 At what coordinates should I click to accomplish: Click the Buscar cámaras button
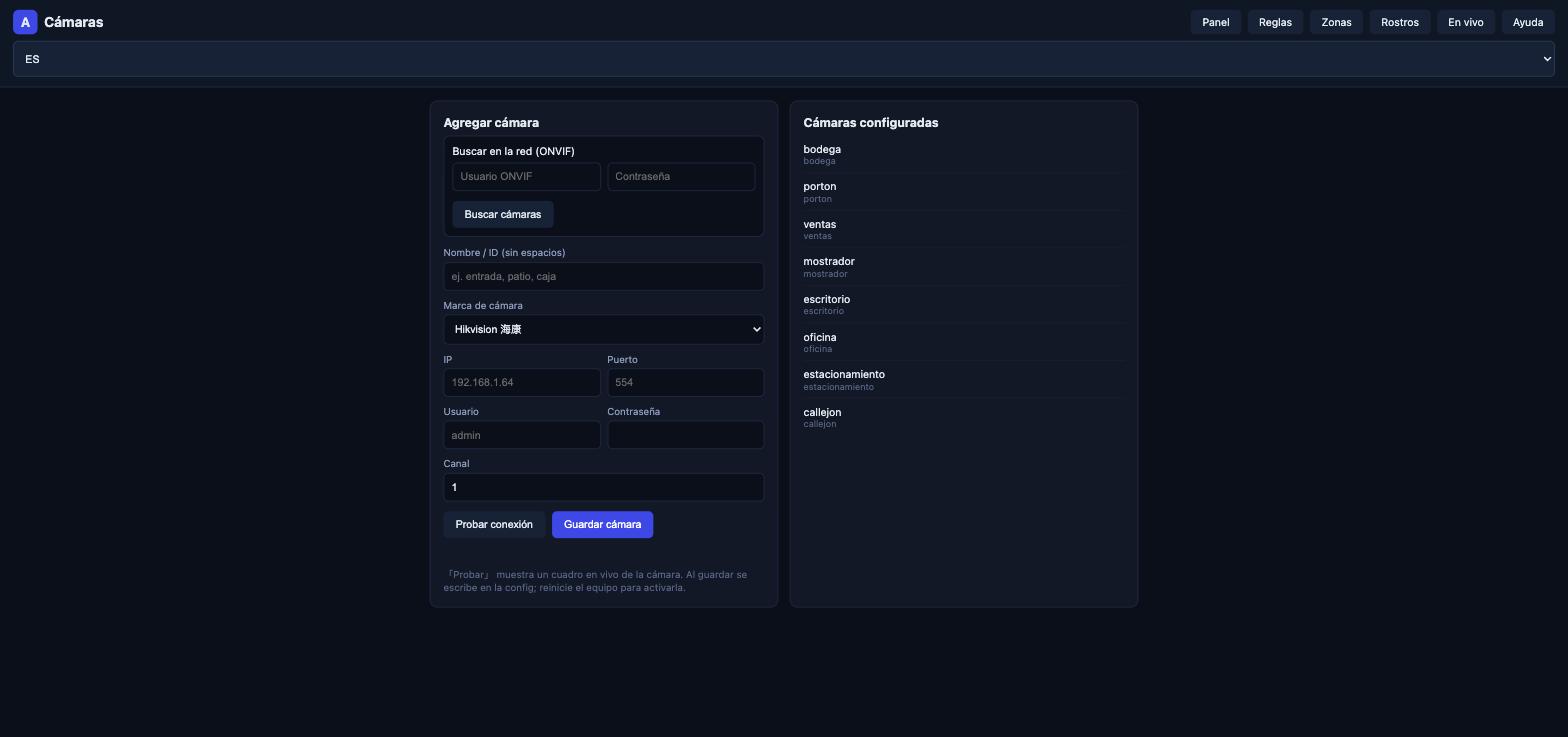pos(503,214)
